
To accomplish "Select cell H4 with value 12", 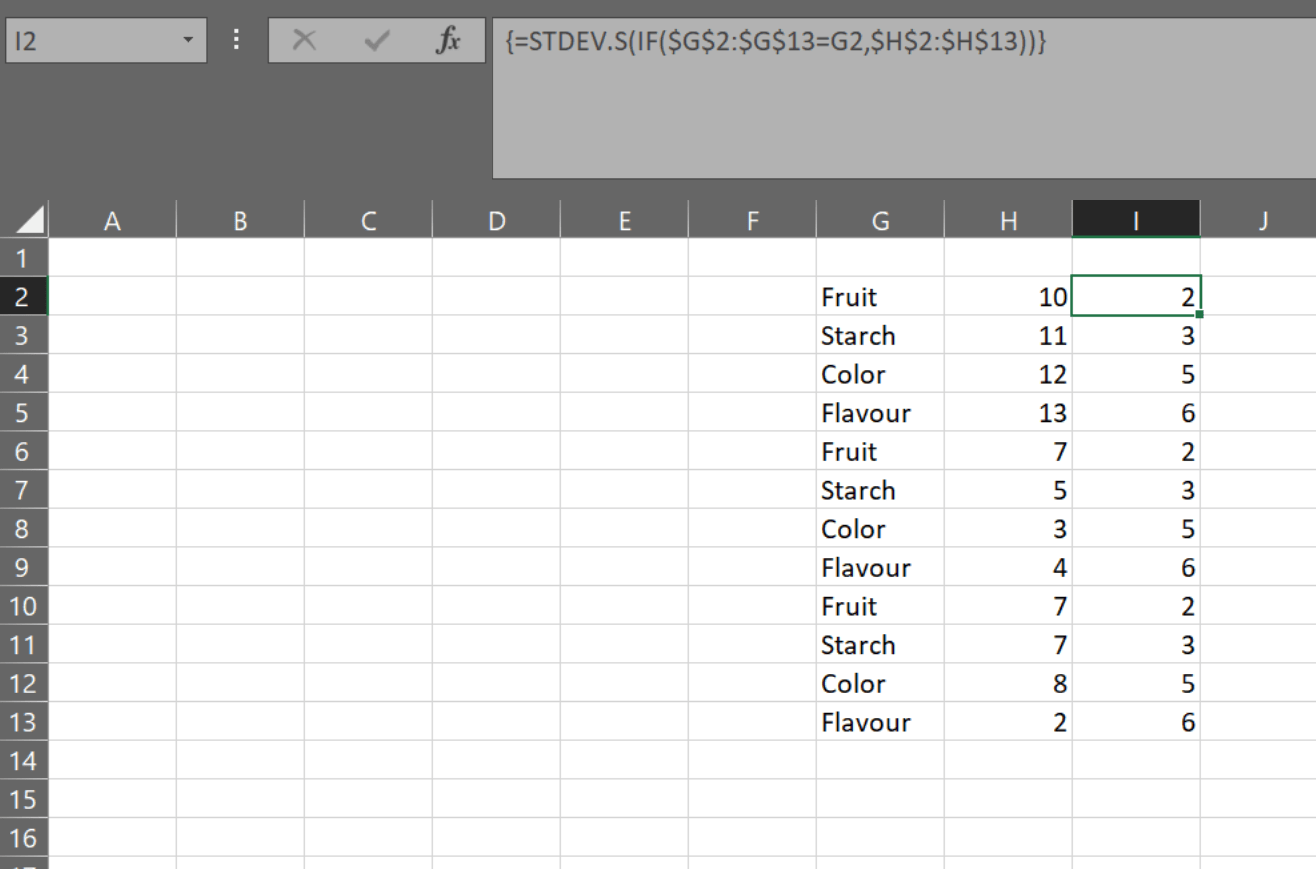I will click(1008, 375).
